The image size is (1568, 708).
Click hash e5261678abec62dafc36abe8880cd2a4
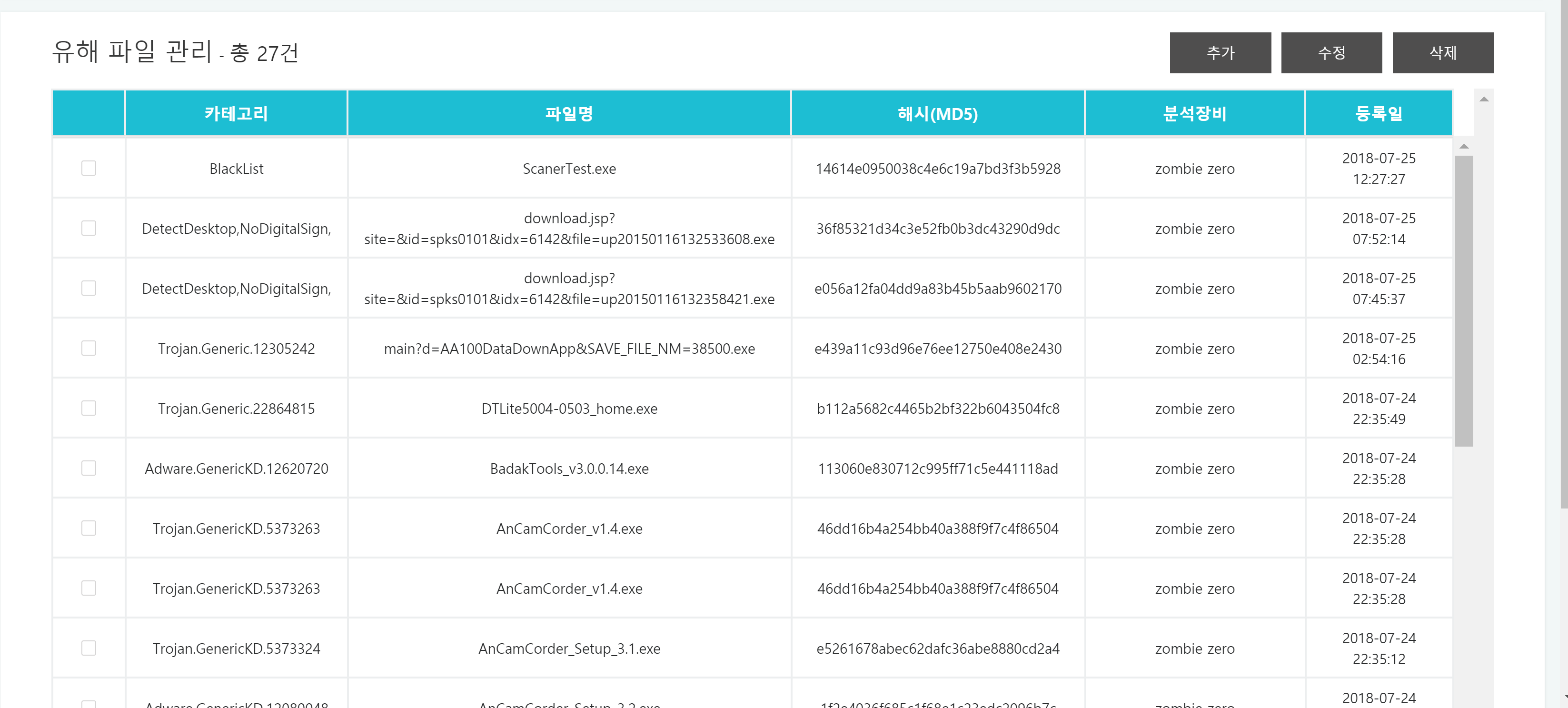click(937, 649)
